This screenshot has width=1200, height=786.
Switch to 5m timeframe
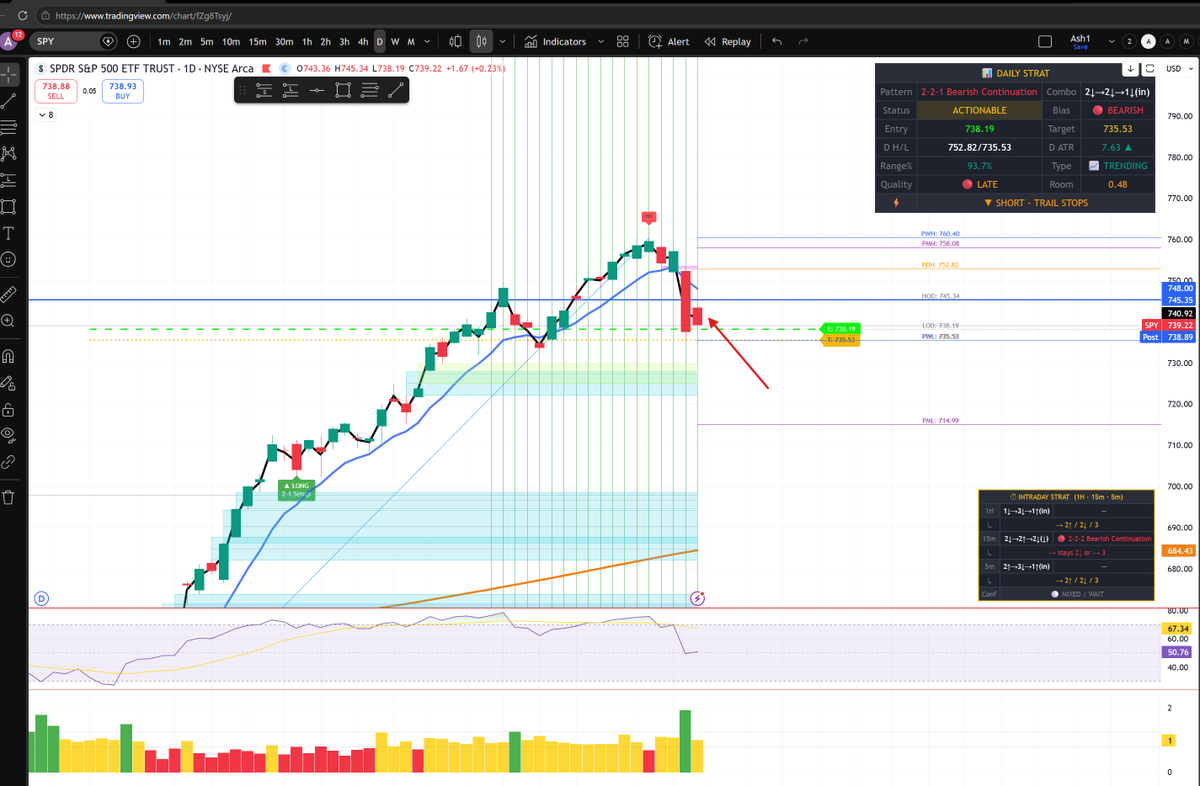click(207, 42)
